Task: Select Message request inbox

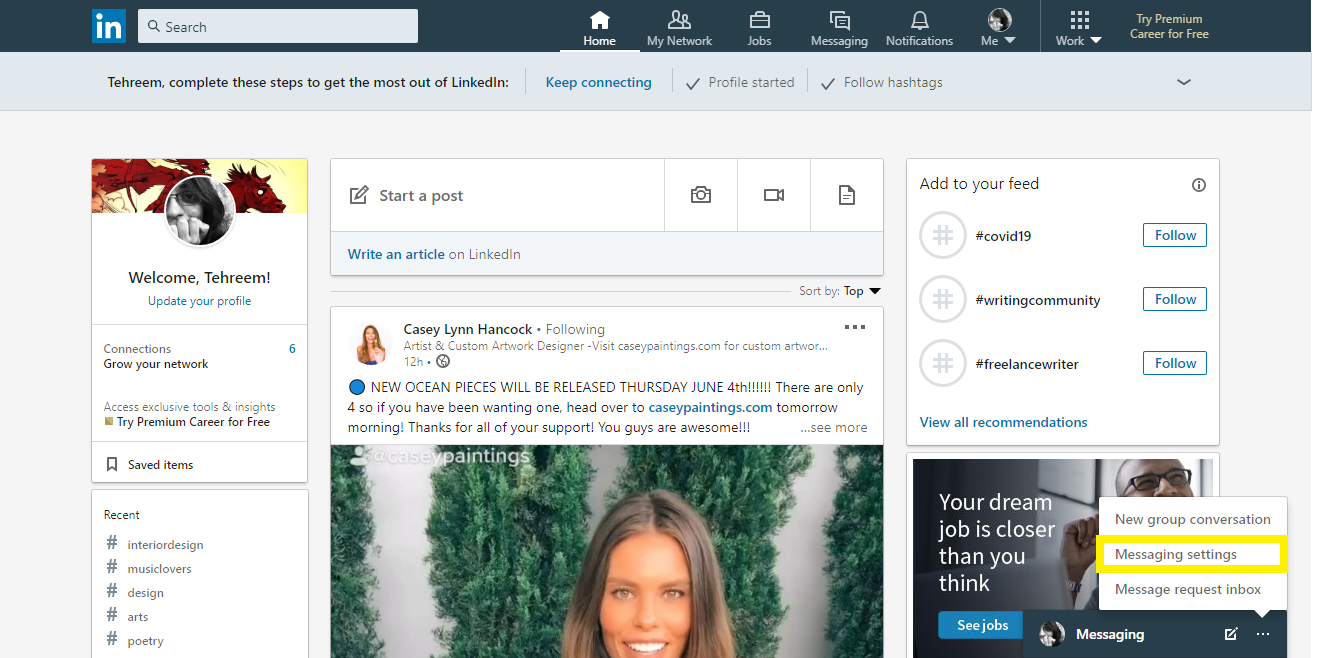Action: (x=1193, y=589)
